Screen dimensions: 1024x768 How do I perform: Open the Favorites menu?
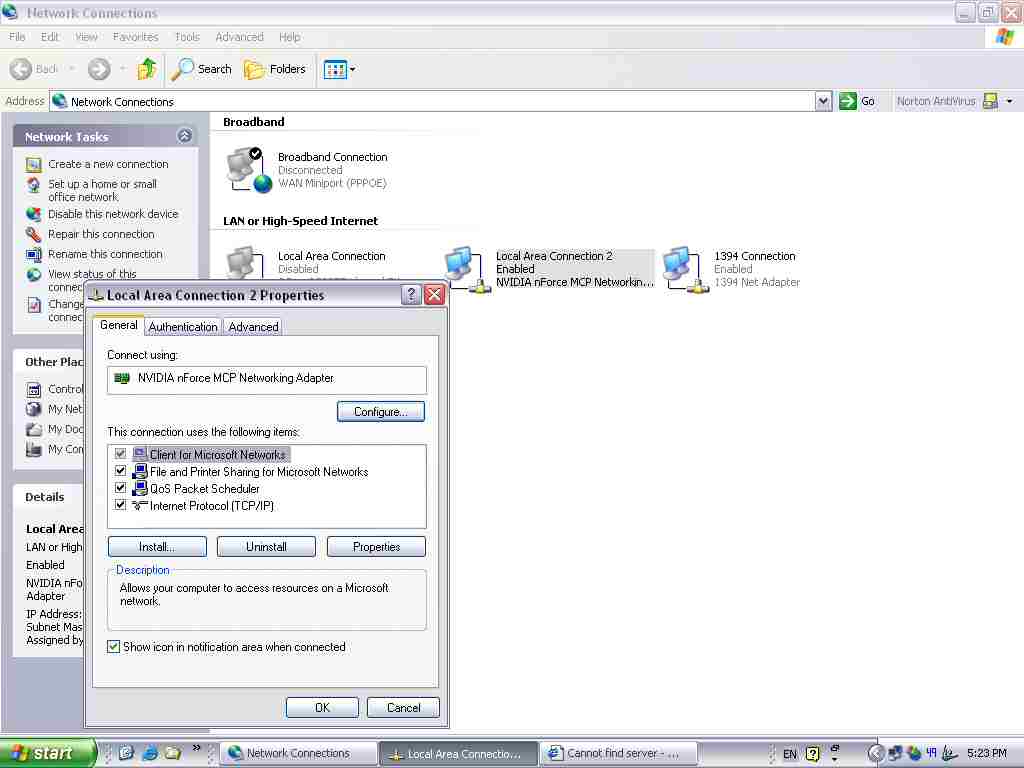point(136,37)
